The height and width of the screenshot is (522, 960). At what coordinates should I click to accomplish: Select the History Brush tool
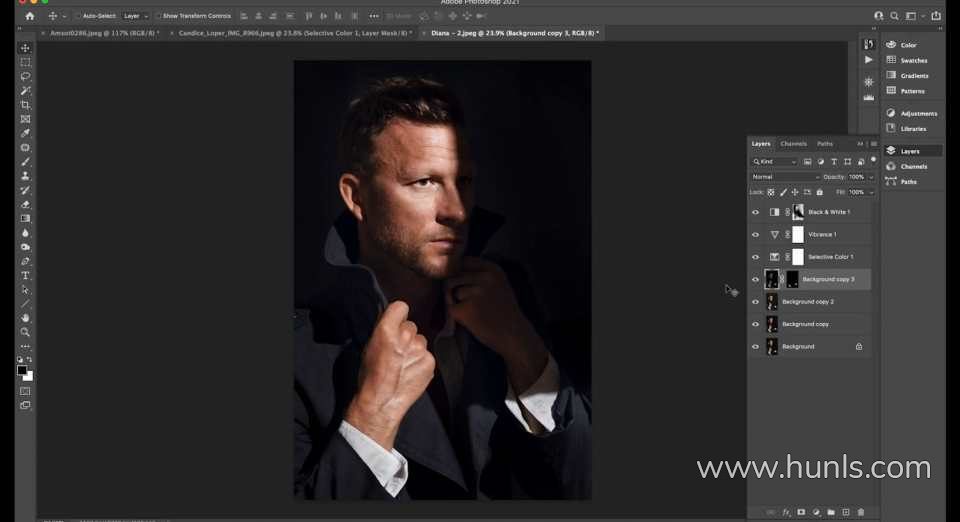pos(25,190)
